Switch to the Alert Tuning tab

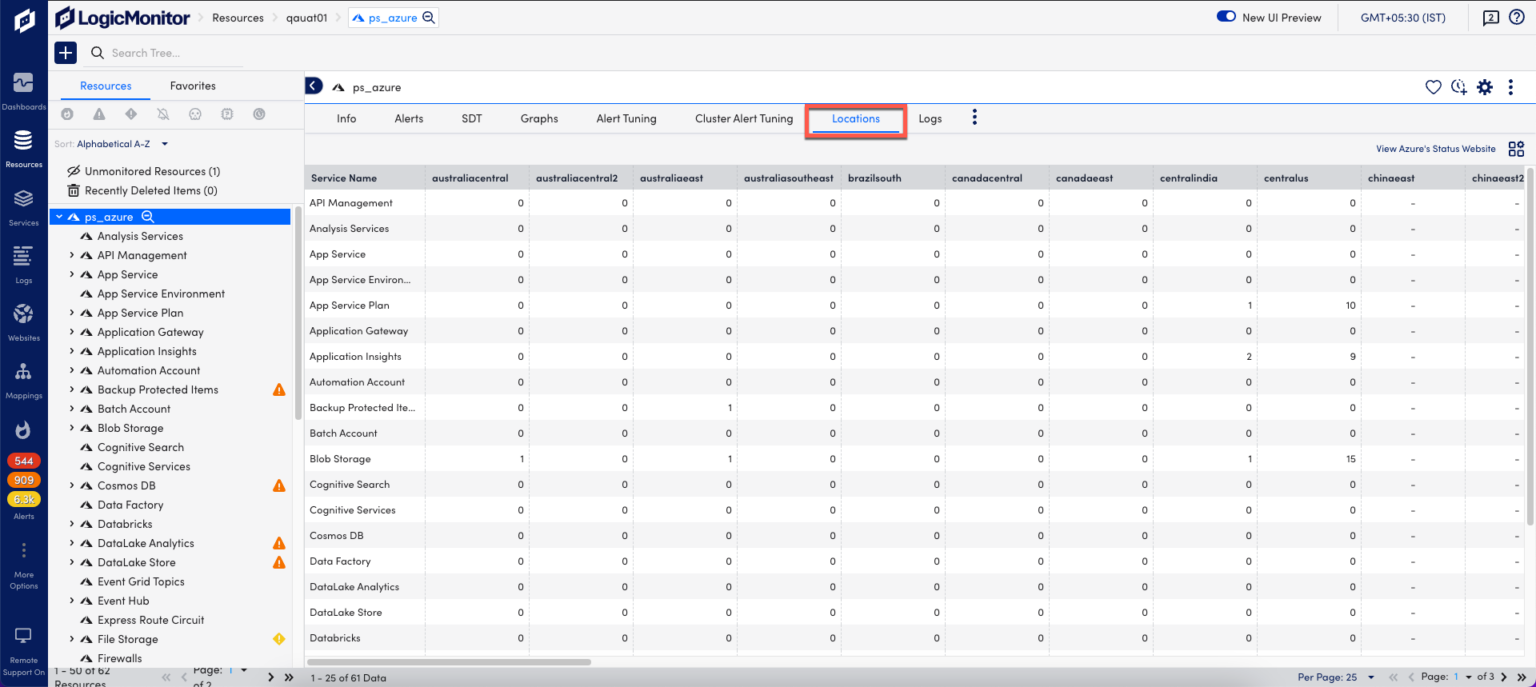pyautogui.click(x=626, y=119)
